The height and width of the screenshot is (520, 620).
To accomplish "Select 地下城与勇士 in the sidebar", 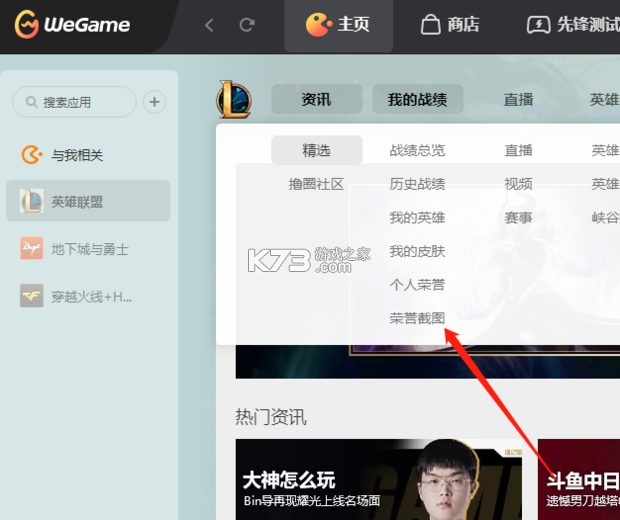I will [88, 249].
